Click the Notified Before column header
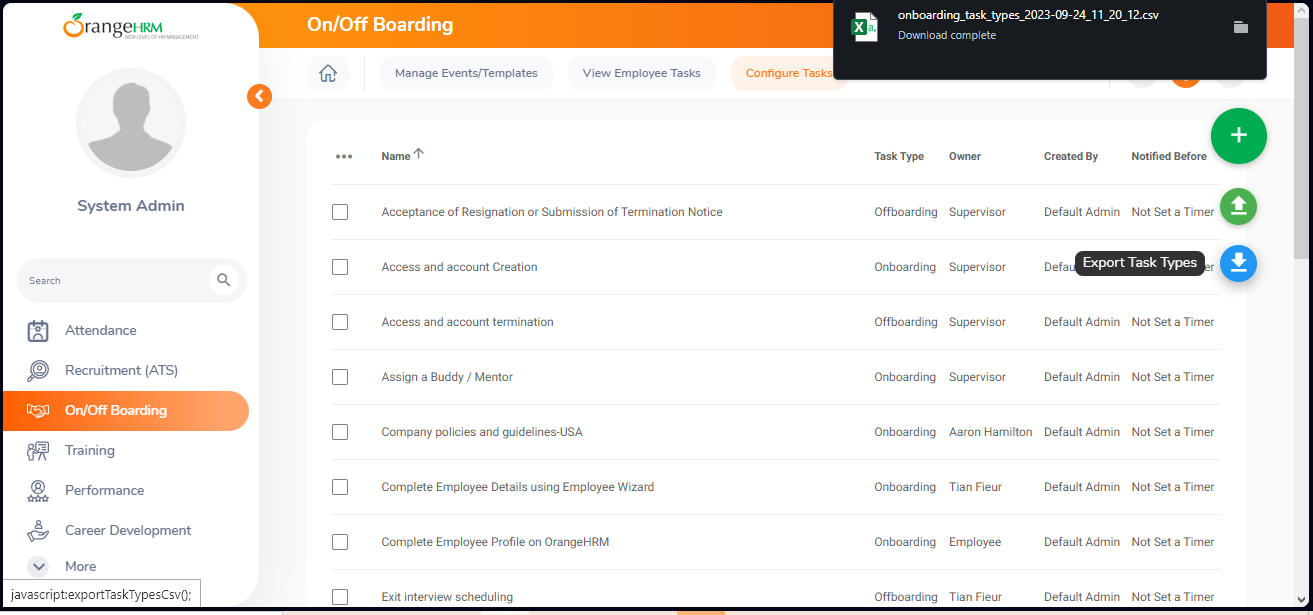 tap(1169, 156)
